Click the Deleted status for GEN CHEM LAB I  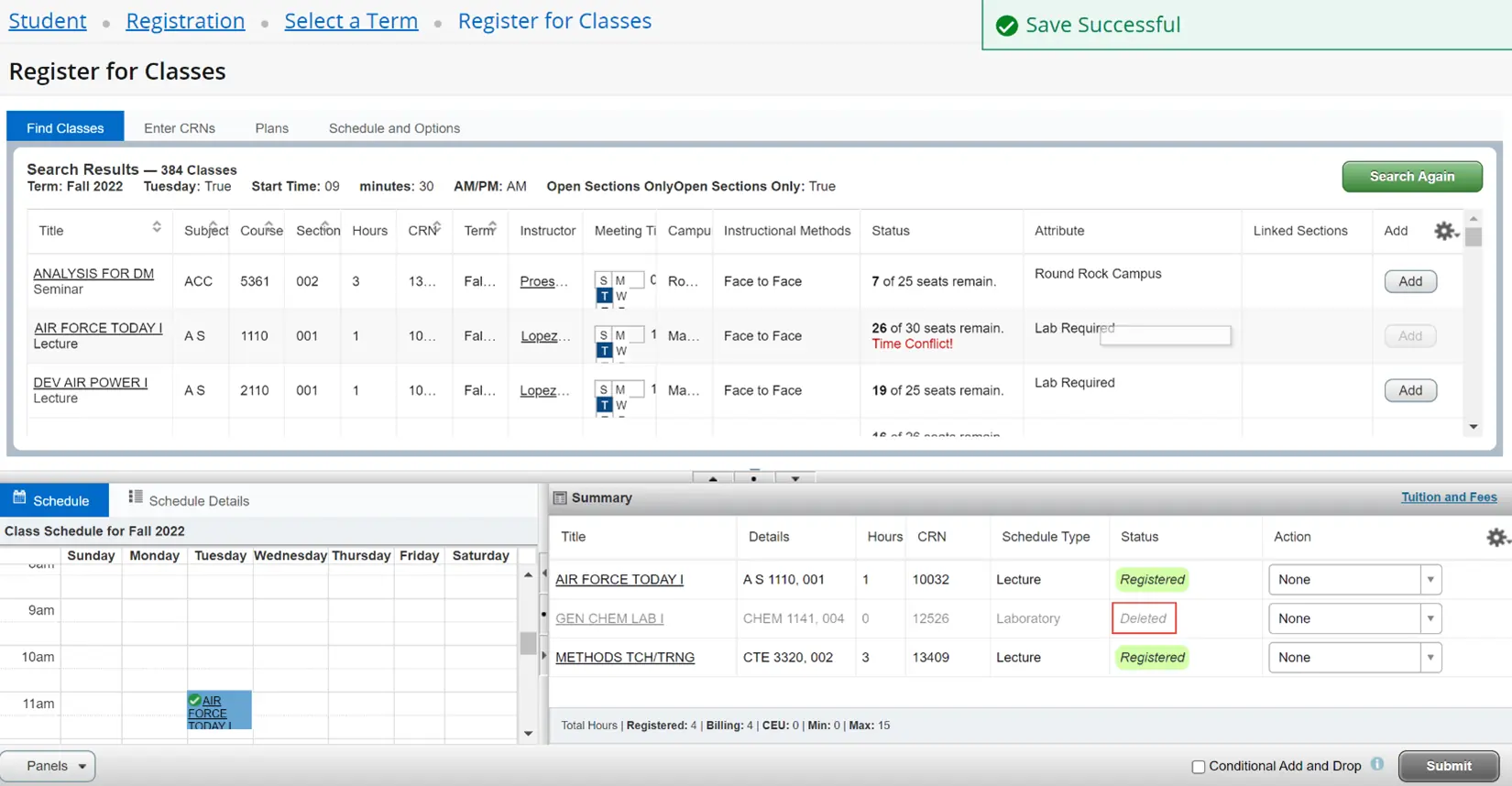tap(1144, 618)
